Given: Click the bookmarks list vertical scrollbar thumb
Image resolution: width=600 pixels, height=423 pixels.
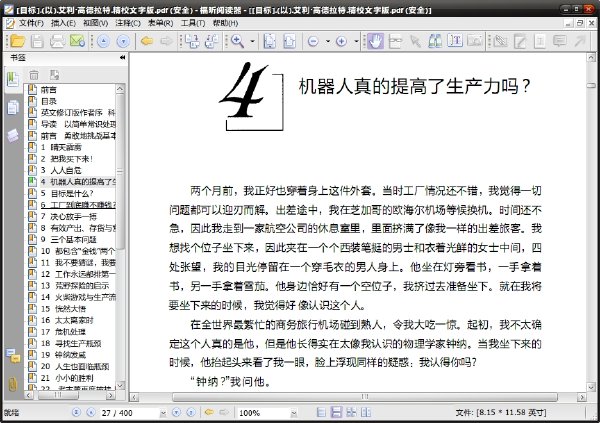Looking at the screenshot, I should click(120, 172).
